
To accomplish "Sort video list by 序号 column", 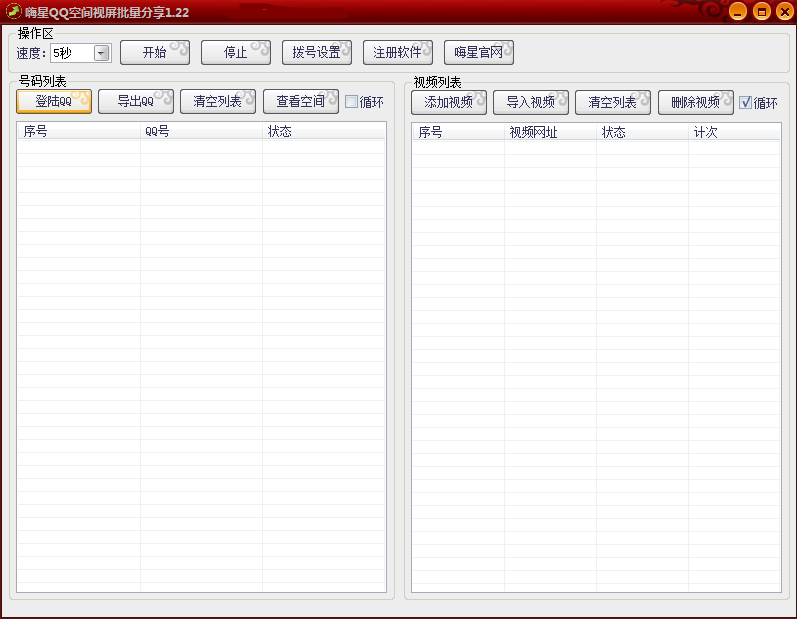I will (x=458, y=132).
